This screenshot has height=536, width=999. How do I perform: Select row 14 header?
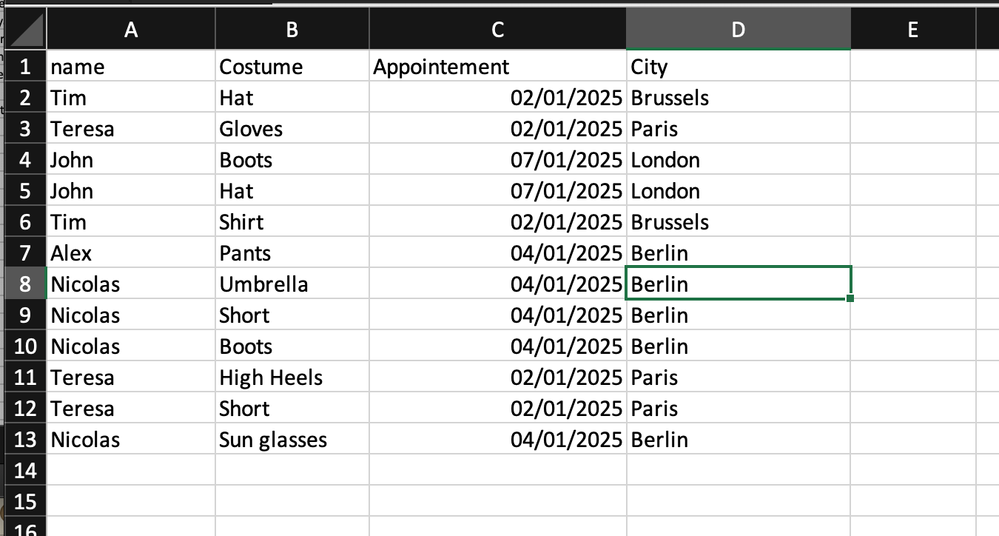[x=24, y=470]
